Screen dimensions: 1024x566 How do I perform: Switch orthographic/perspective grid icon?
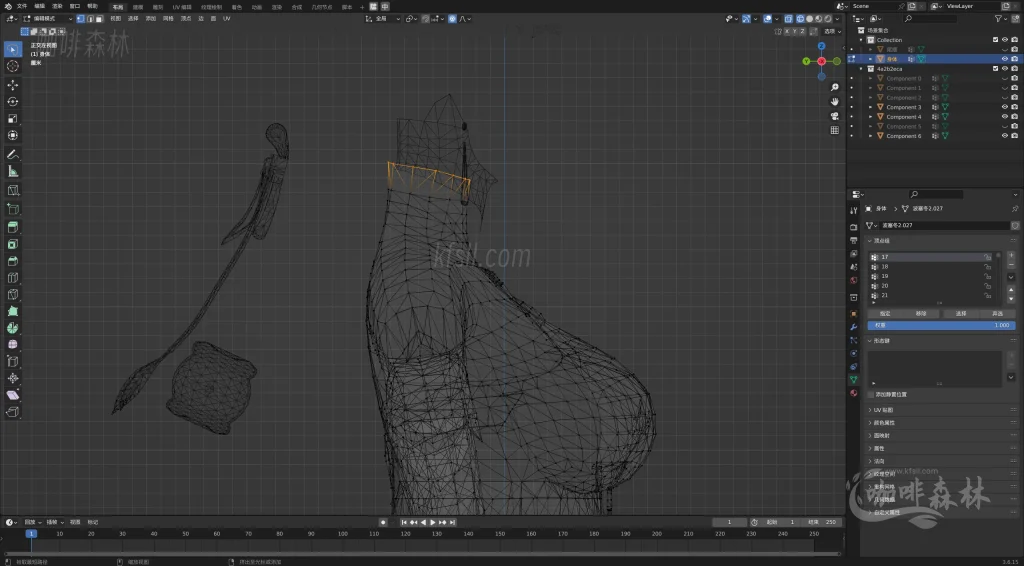point(835,131)
